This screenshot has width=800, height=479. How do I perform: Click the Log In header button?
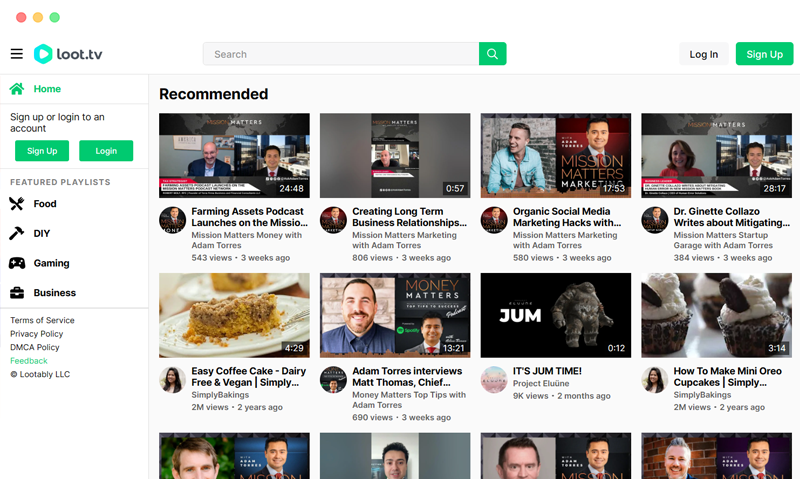(704, 54)
